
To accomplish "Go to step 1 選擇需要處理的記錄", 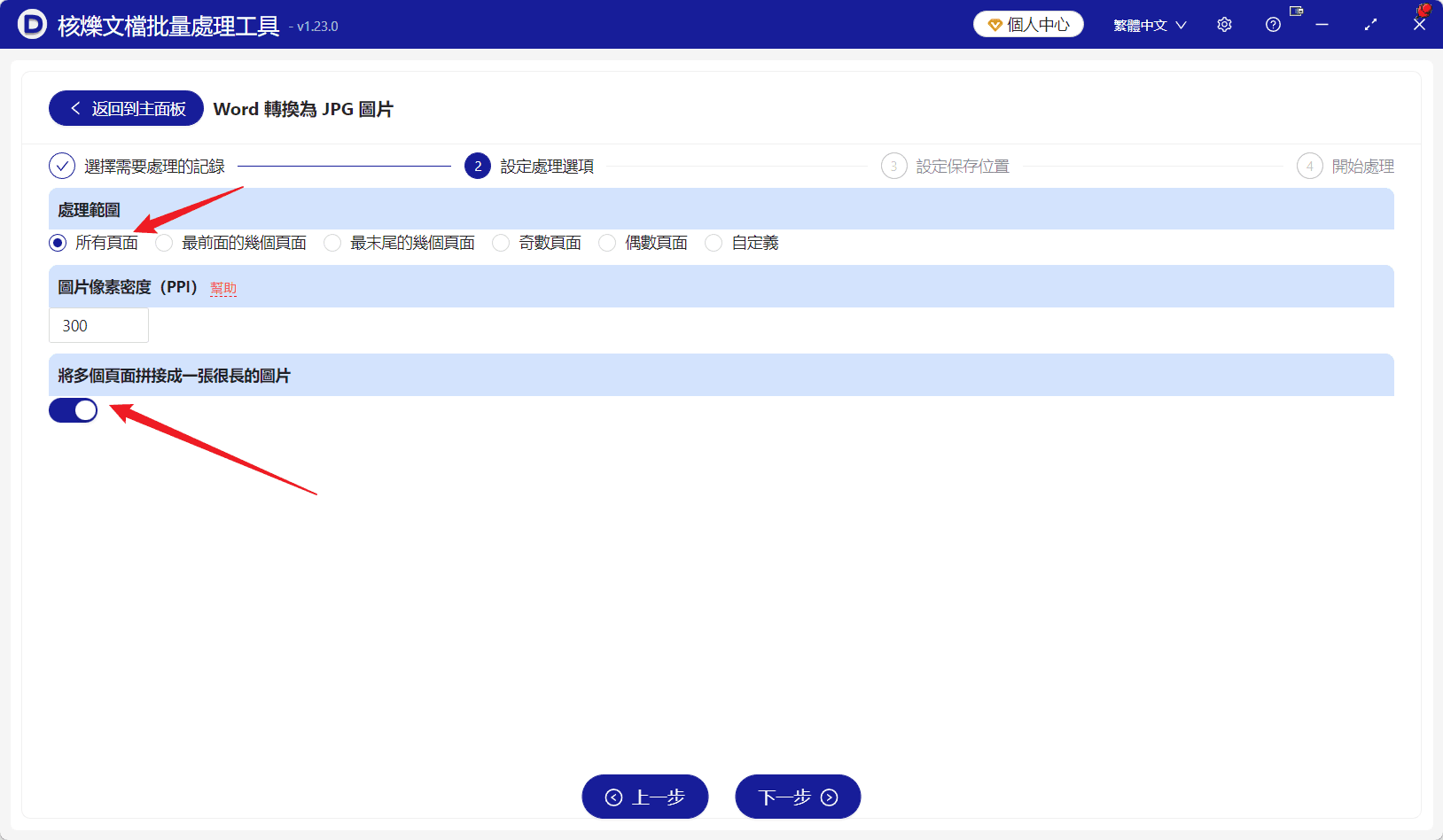I will pyautogui.click(x=137, y=166).
